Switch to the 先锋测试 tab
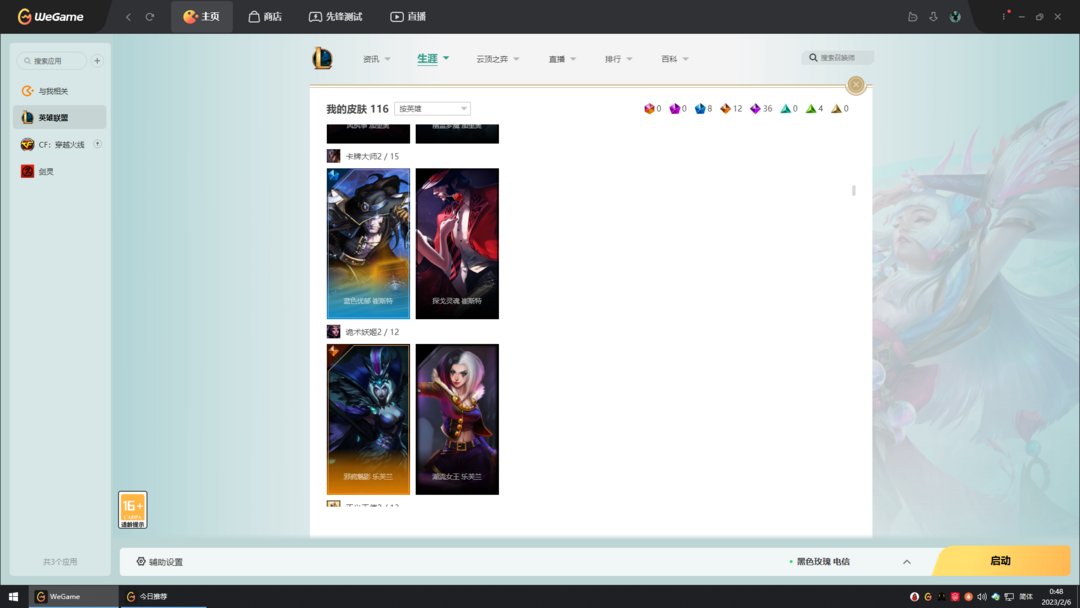This screenshot has width=1080, height=608. coord(335,17)
